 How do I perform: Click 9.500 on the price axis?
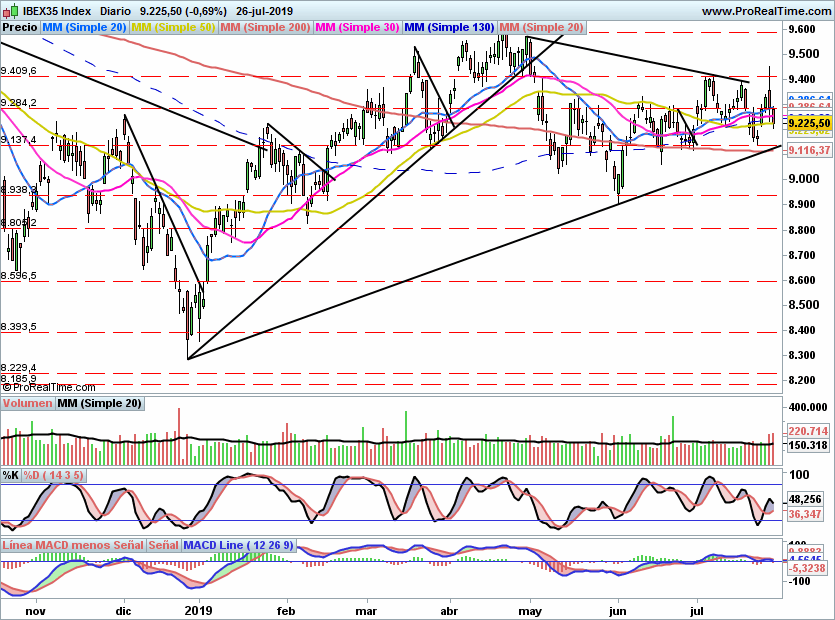pos(804,54)
